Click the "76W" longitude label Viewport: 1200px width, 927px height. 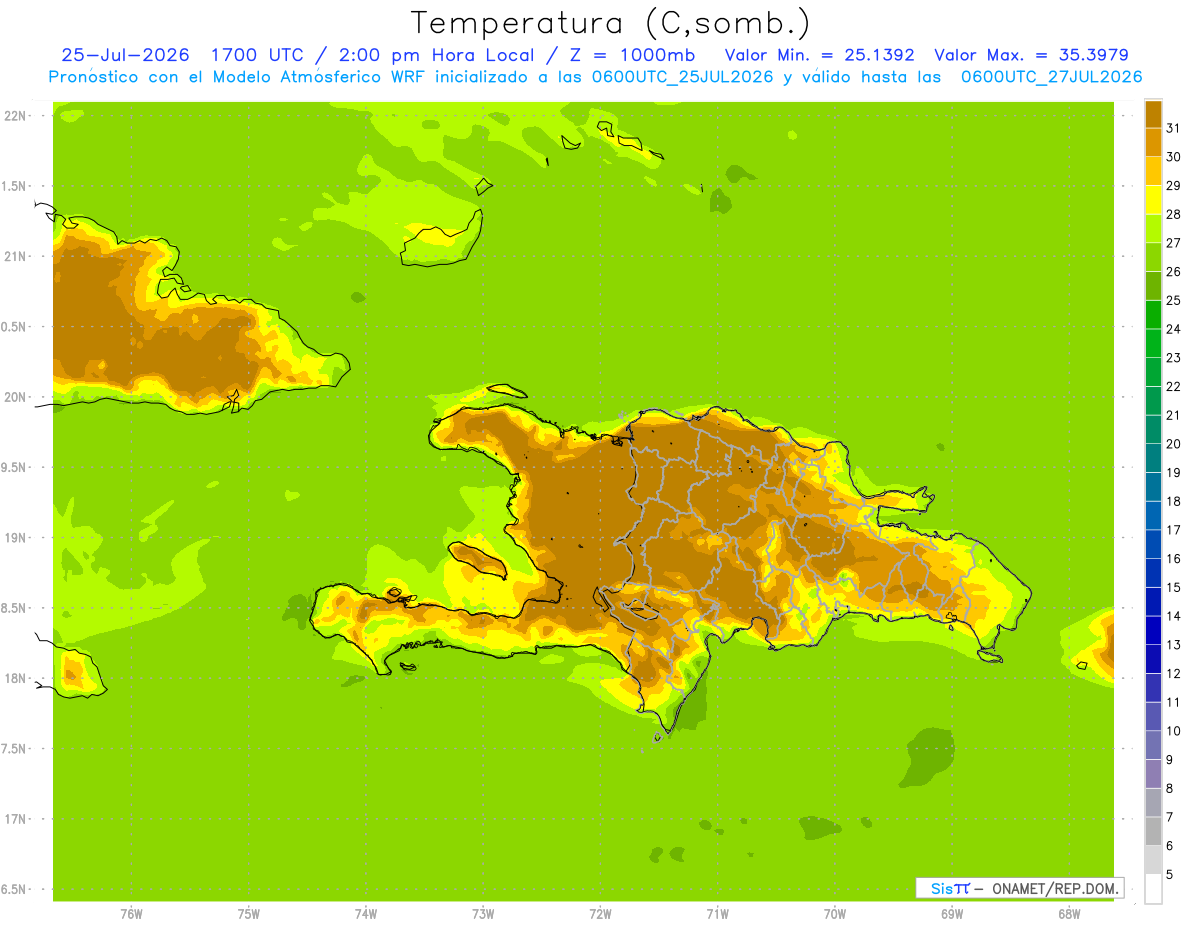[x=131, y=914]
